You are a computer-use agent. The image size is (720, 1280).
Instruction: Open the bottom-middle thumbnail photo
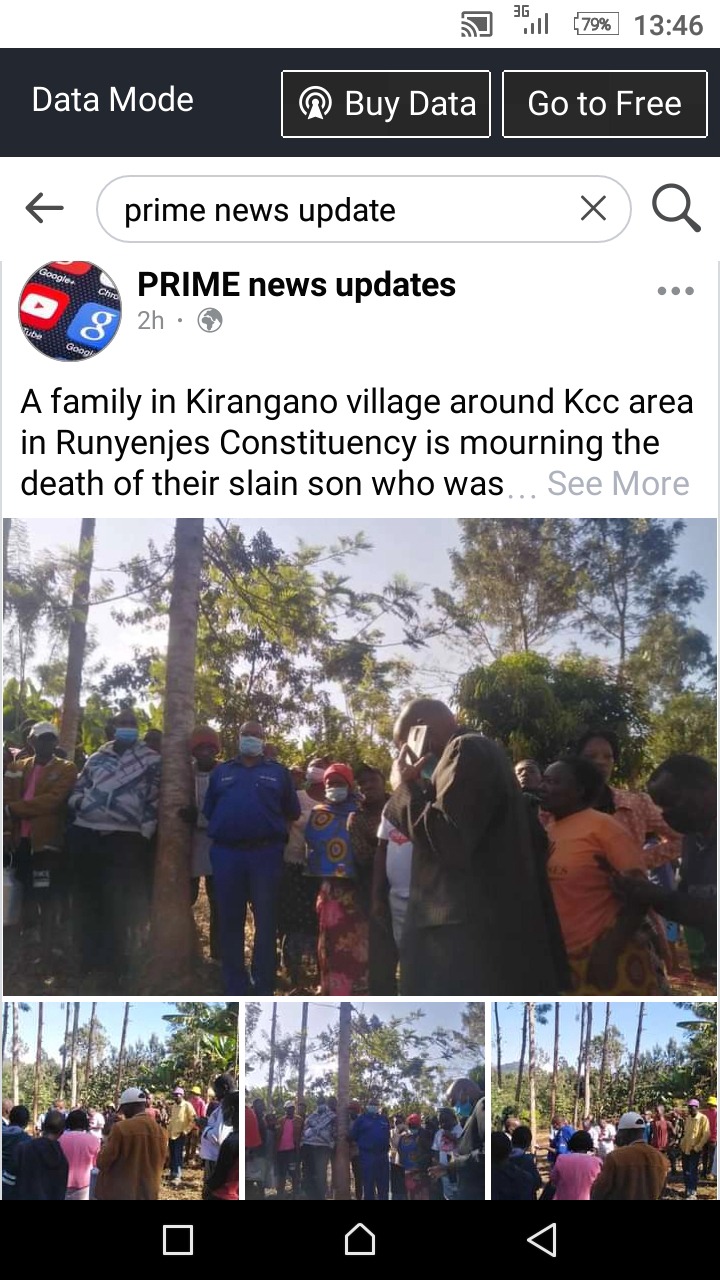tap(365, 1100)
